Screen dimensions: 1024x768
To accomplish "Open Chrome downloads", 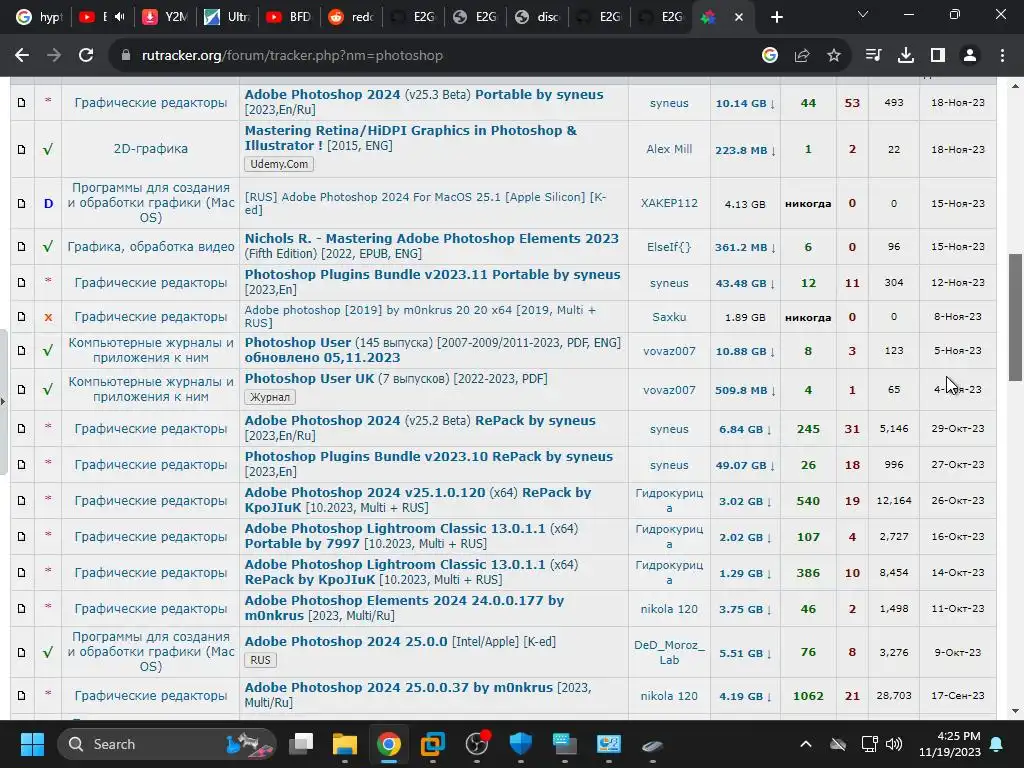I will [906, 56].
